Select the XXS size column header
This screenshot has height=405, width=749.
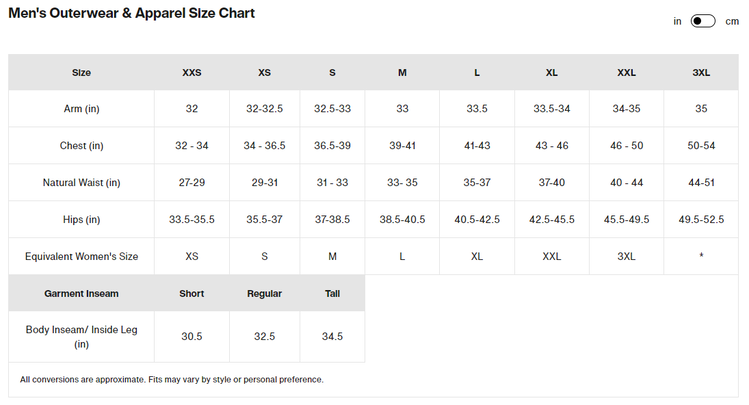(x=191, y=72)
